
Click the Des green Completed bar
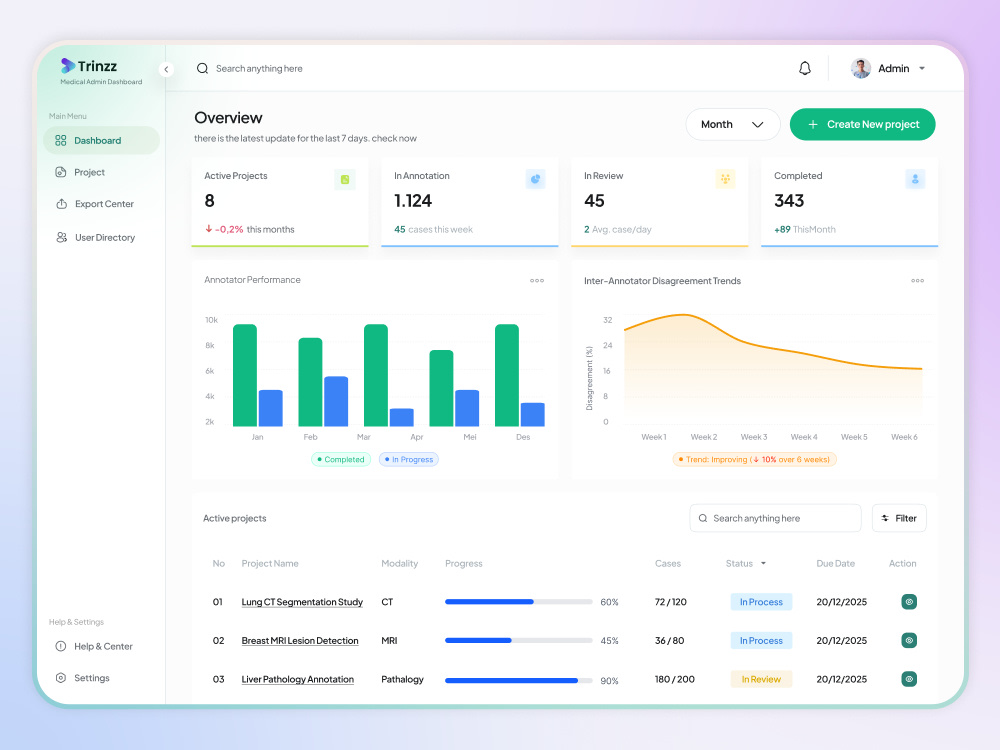[x=507, y=375]
